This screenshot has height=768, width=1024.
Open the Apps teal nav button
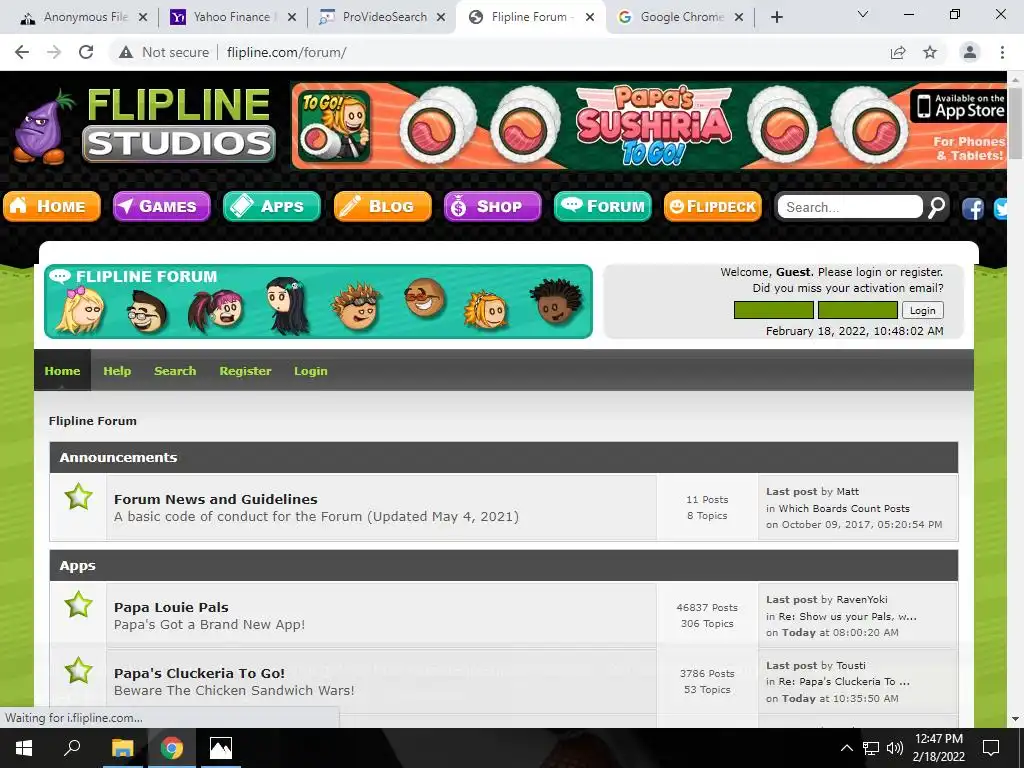[272, 206]
